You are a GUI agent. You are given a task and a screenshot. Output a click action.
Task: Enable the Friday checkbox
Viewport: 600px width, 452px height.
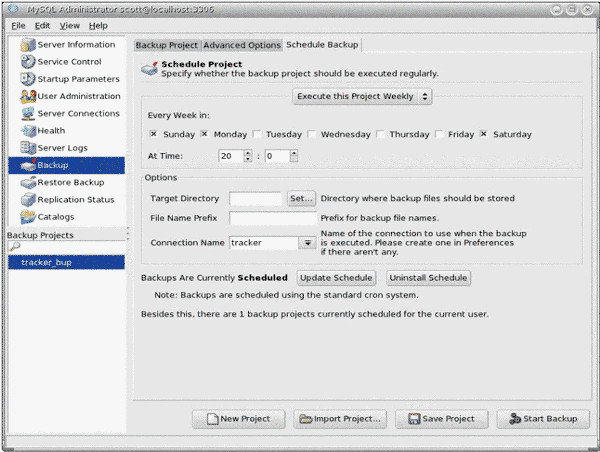click(x=440, y=134)
